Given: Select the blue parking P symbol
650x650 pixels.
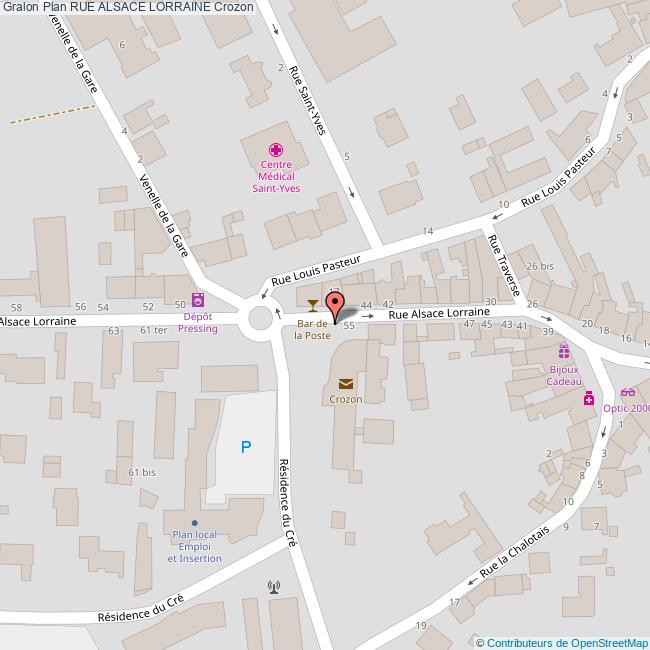Looking at the screenshot, I should click(x=246, y=447).
